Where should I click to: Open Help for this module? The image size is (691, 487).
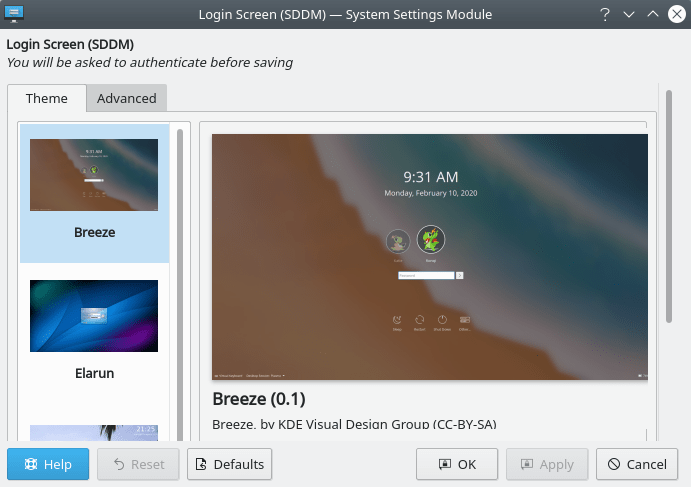pos(48,464)
